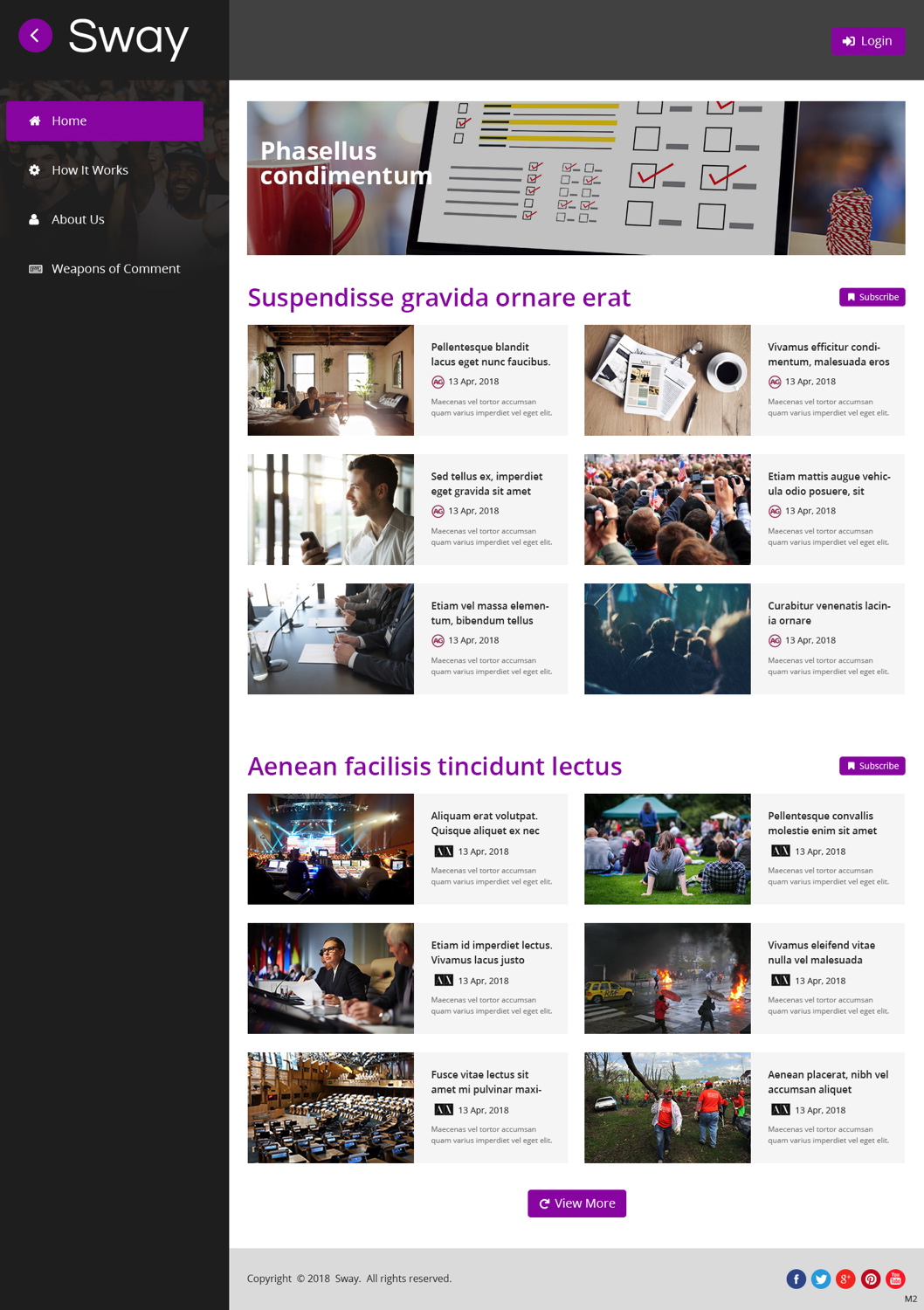Open Twitter social icon in footer
This screenshot has height=1310, width=924.
coord(821,1279)
